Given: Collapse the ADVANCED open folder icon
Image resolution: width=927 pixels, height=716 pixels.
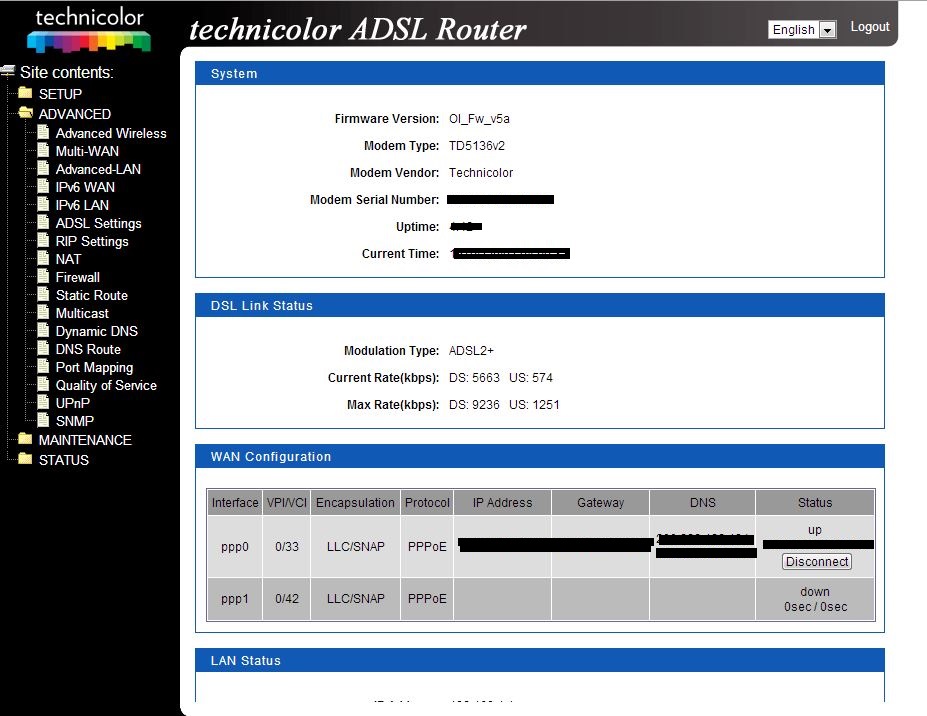Looking at the screenshot, I should point(25,112).
